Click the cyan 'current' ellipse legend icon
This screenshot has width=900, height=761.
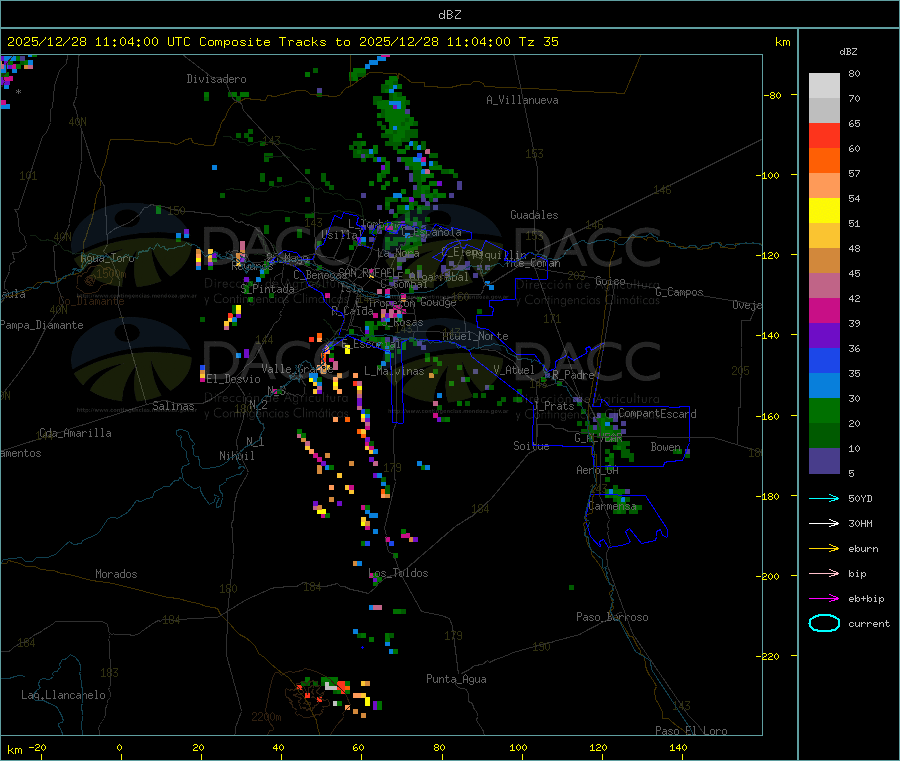click(824, 623)
